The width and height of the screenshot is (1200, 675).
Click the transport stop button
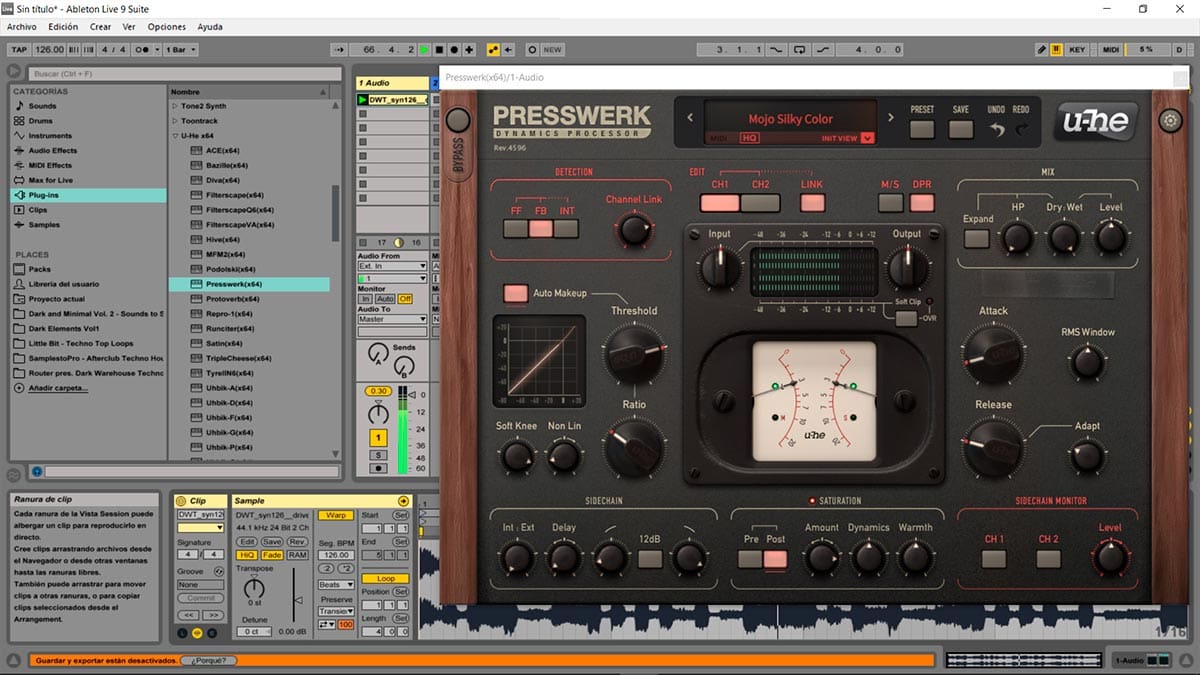[439, 49]
